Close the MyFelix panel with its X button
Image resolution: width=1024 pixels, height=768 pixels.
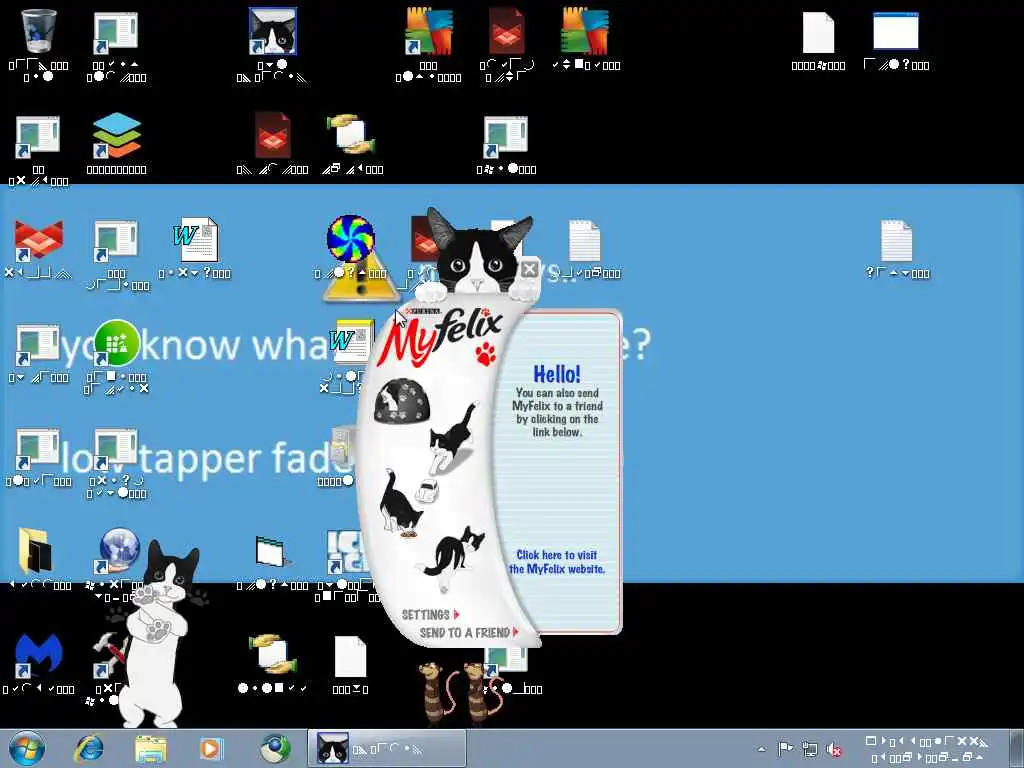tap(530, 269)
